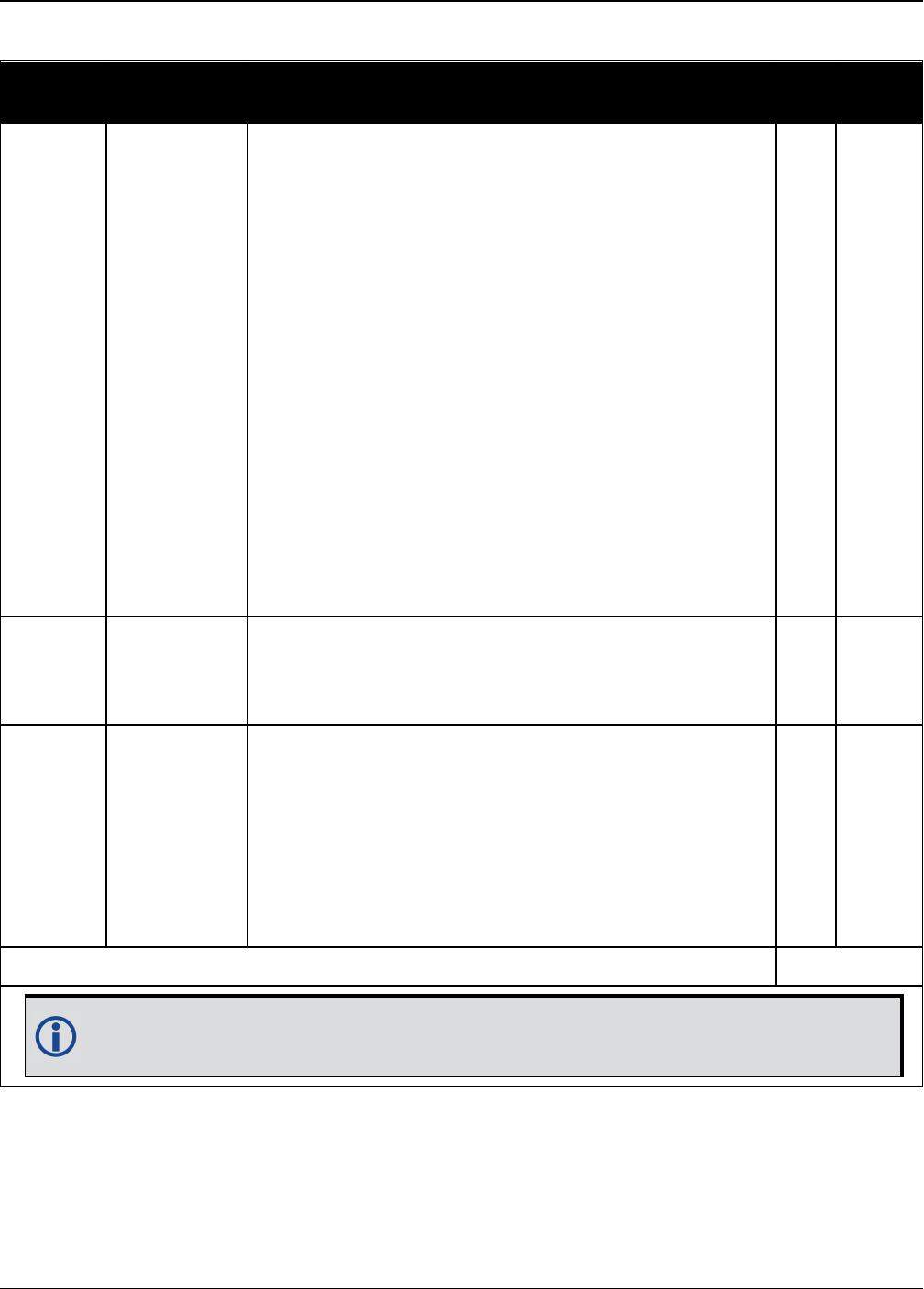
Task: Click narrow fourth cell above the merged row
Action: coord(806,836)
